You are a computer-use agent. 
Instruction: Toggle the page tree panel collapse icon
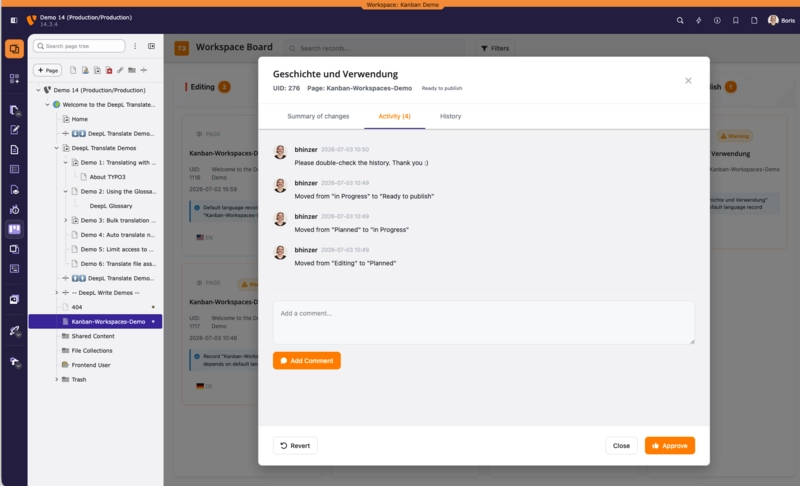152,46
